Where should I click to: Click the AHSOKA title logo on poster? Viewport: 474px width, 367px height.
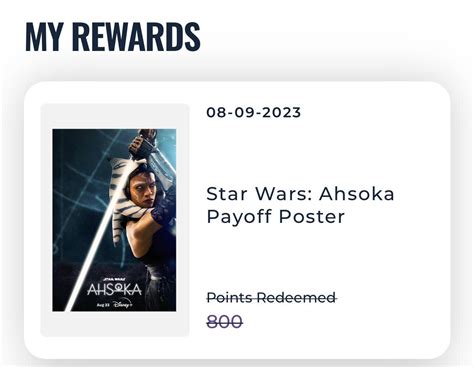point(114,290)
